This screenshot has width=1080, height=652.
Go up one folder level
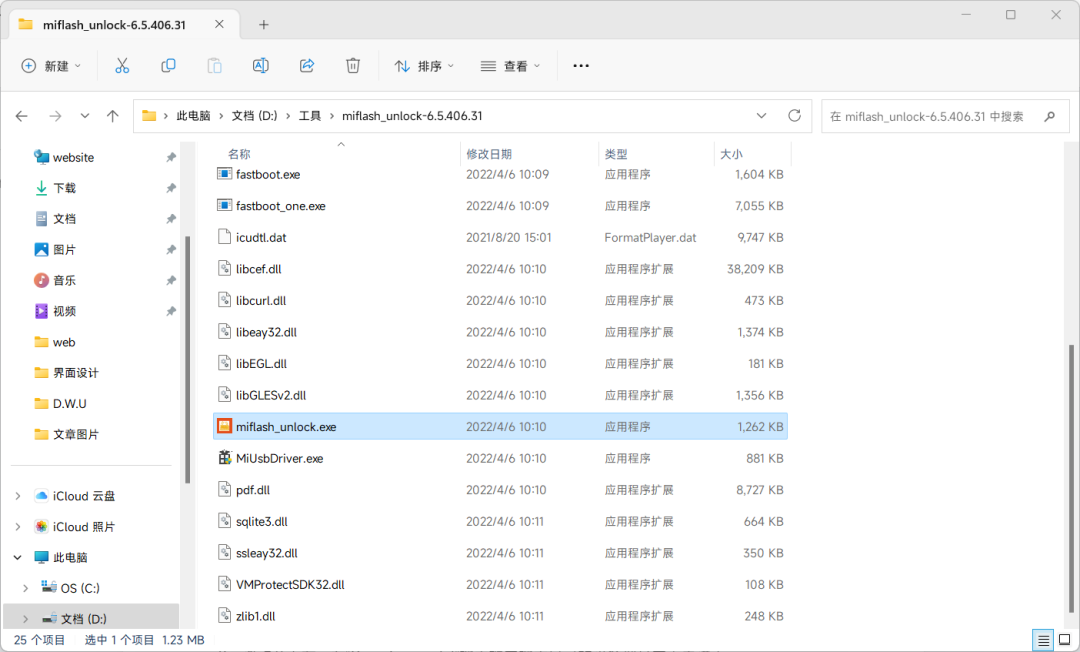pos(112,115)
